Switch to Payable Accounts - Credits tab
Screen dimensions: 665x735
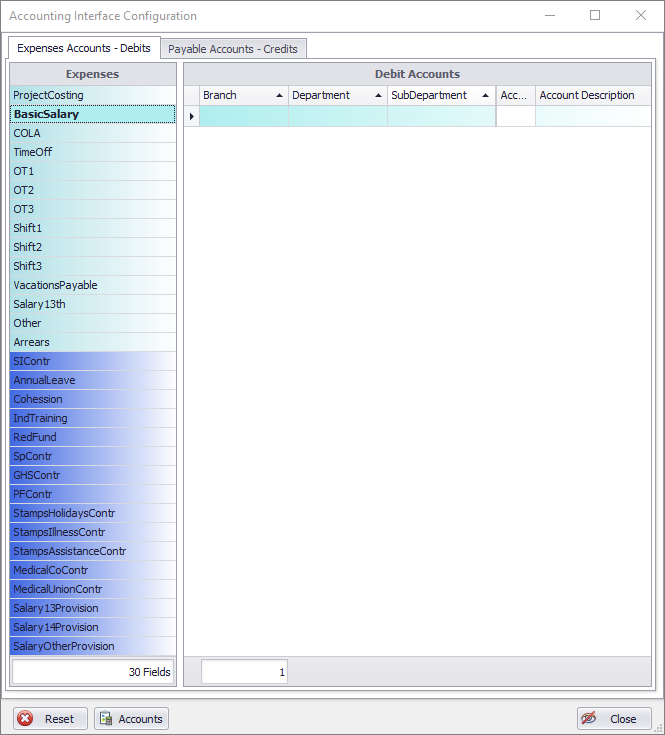click(x=233, y=49)
